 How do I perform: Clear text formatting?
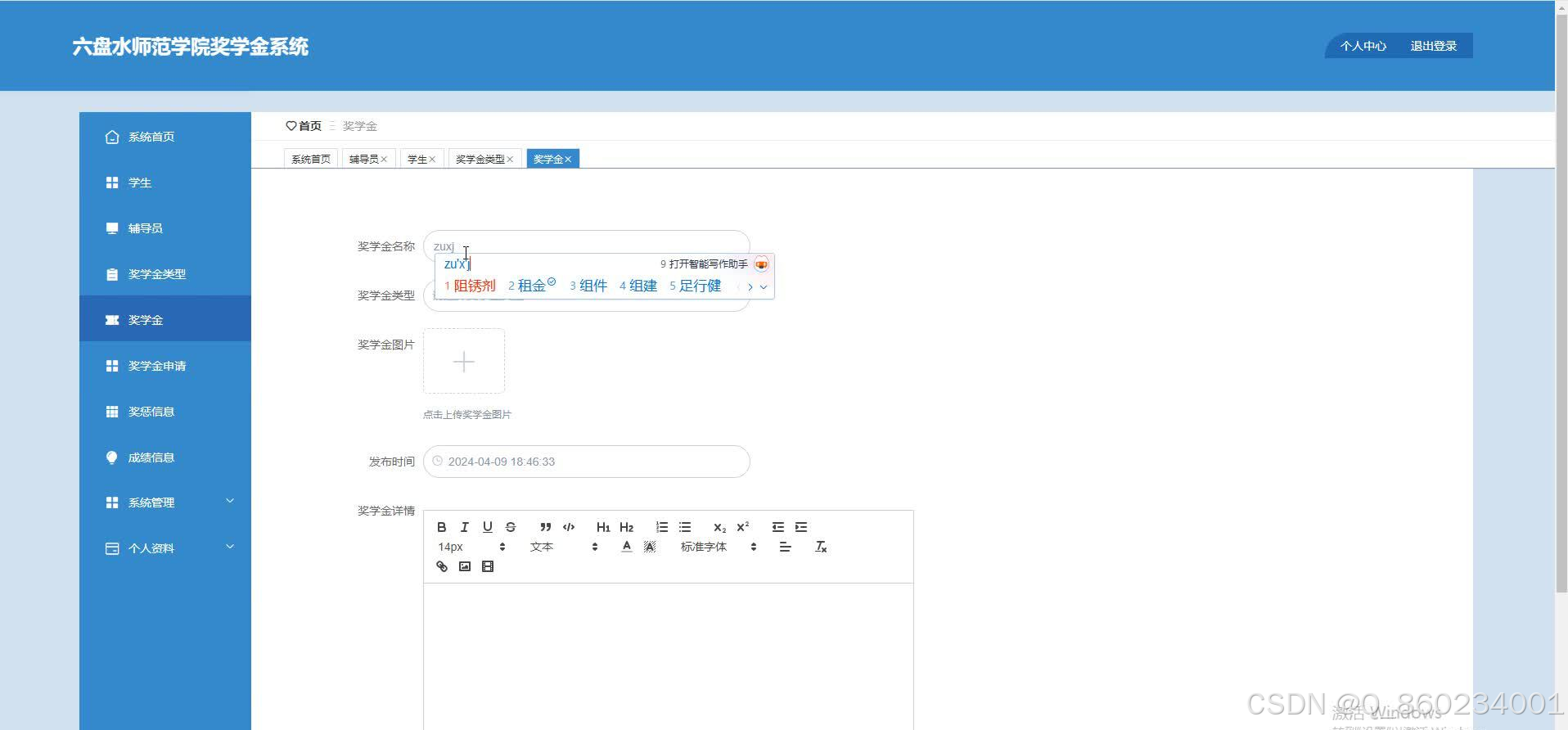click(x=821, y=547)
